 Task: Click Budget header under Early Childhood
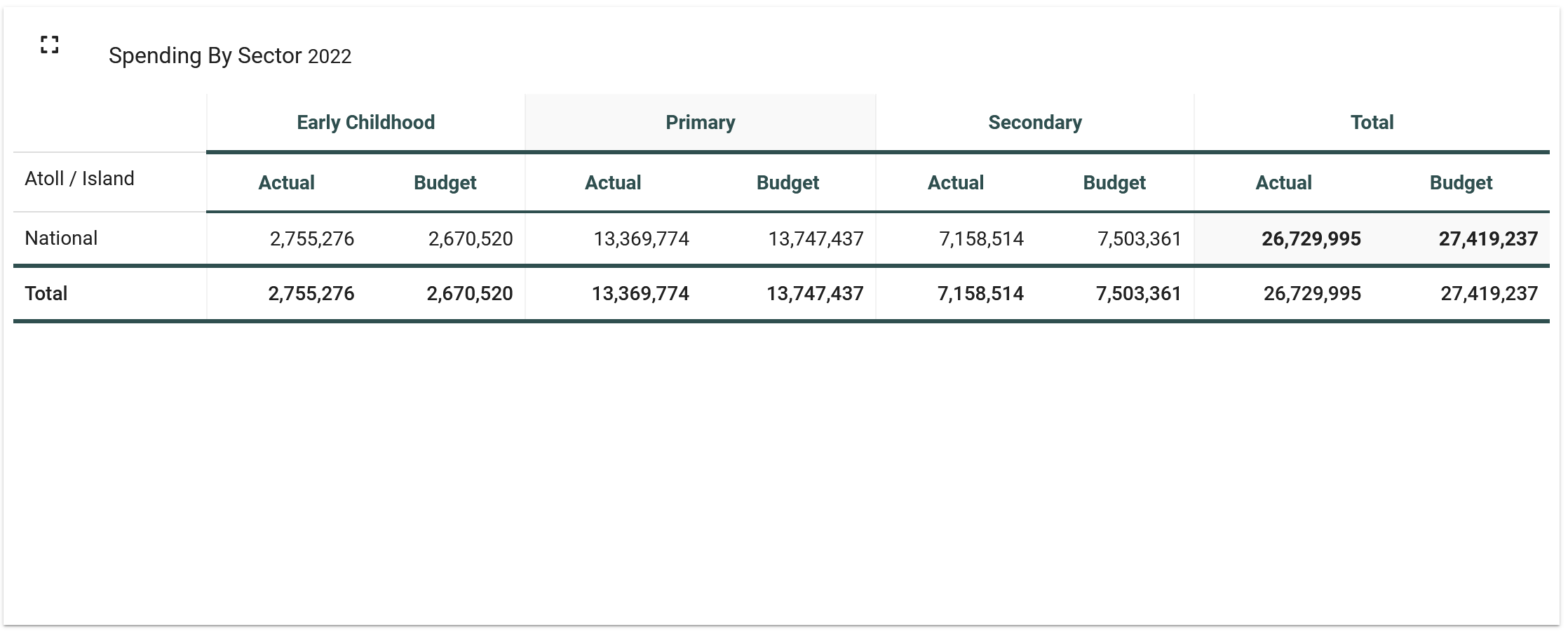pos(445,183)
